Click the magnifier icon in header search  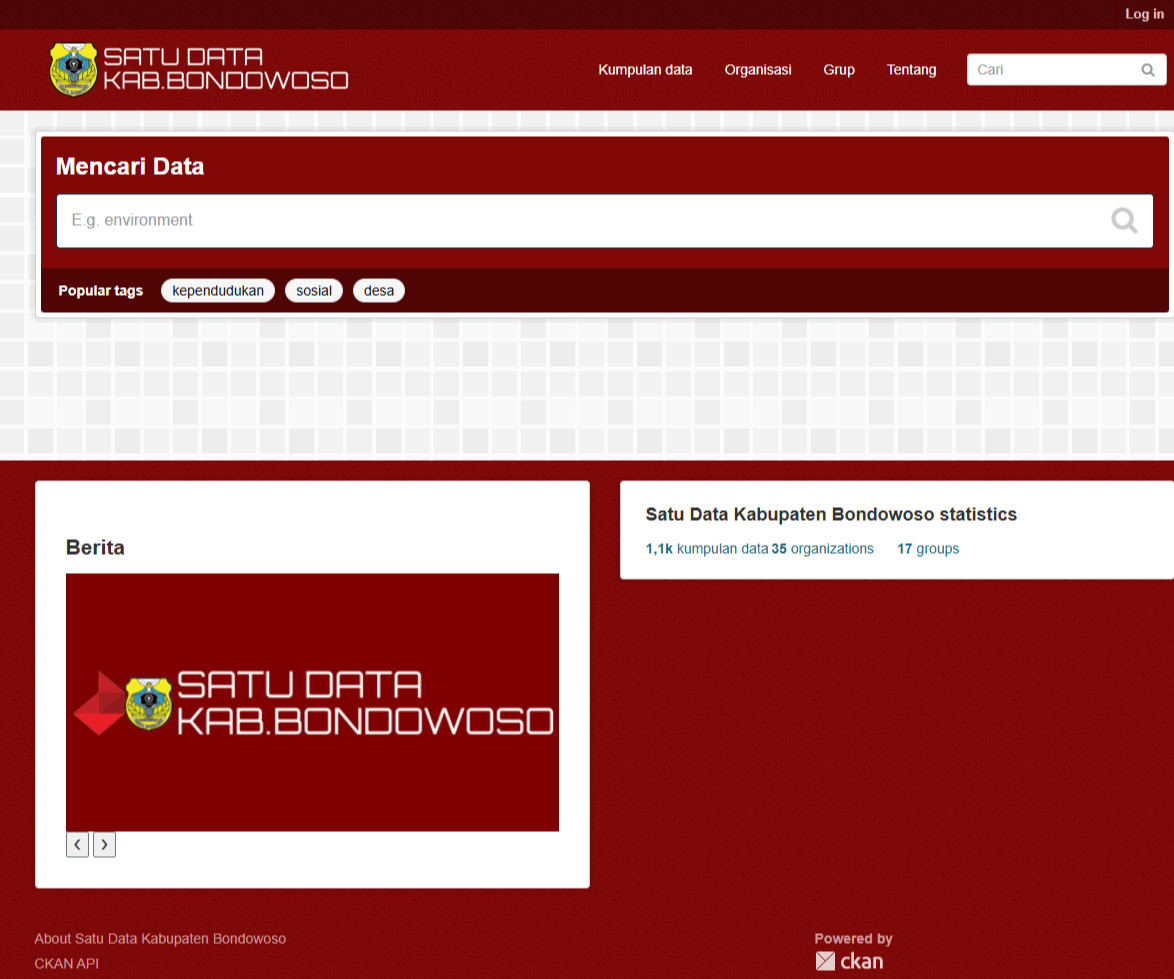point(1147,70)
